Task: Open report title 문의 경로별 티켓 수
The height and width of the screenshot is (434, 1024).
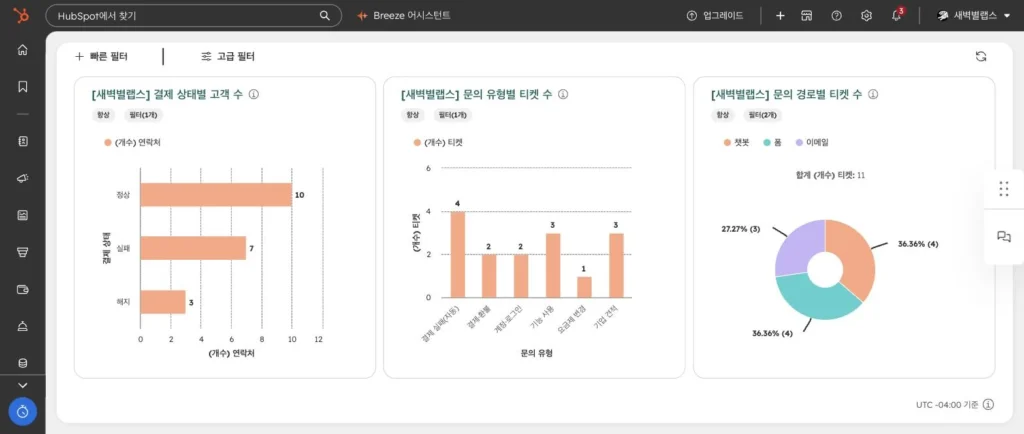Action: [x=786, y=95]
